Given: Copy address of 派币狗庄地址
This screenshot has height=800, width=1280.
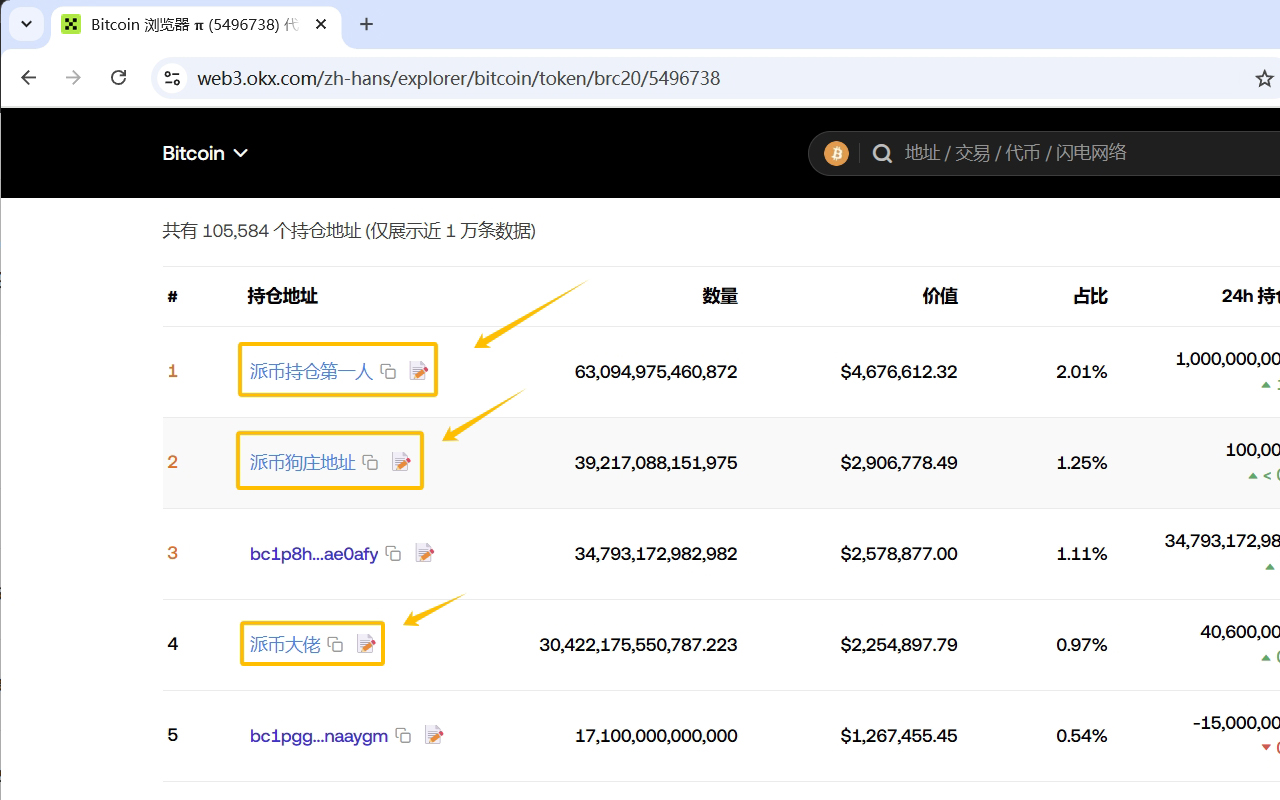Looking at the screenshot, I should (370, 462).
